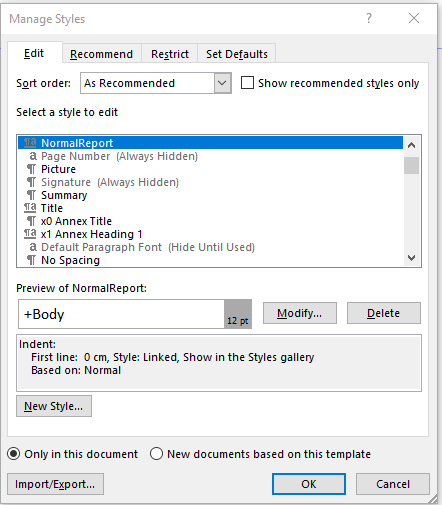Click the linked style icon beside Title

tap(30, 208)
